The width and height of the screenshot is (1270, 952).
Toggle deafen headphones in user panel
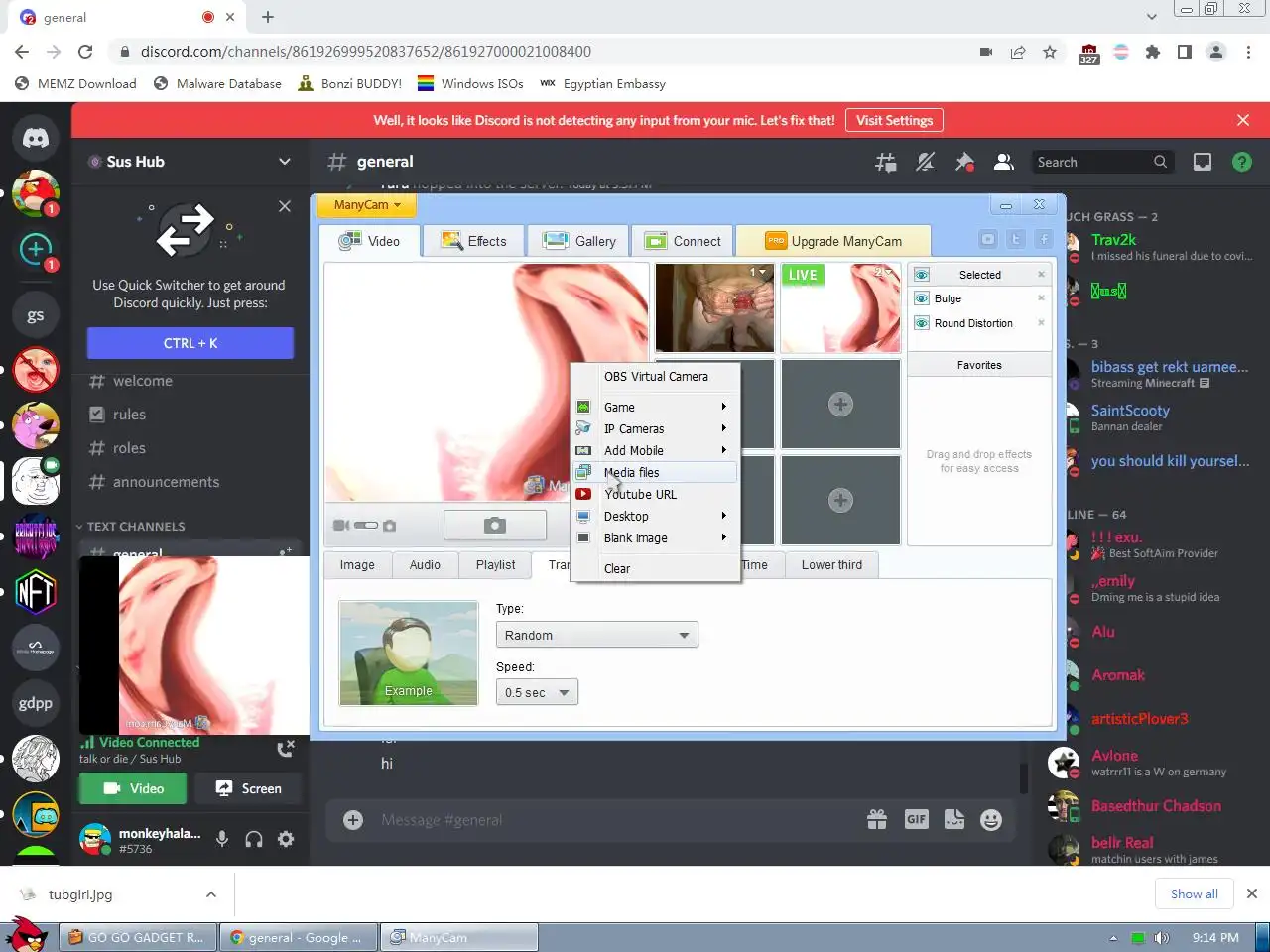254,839
